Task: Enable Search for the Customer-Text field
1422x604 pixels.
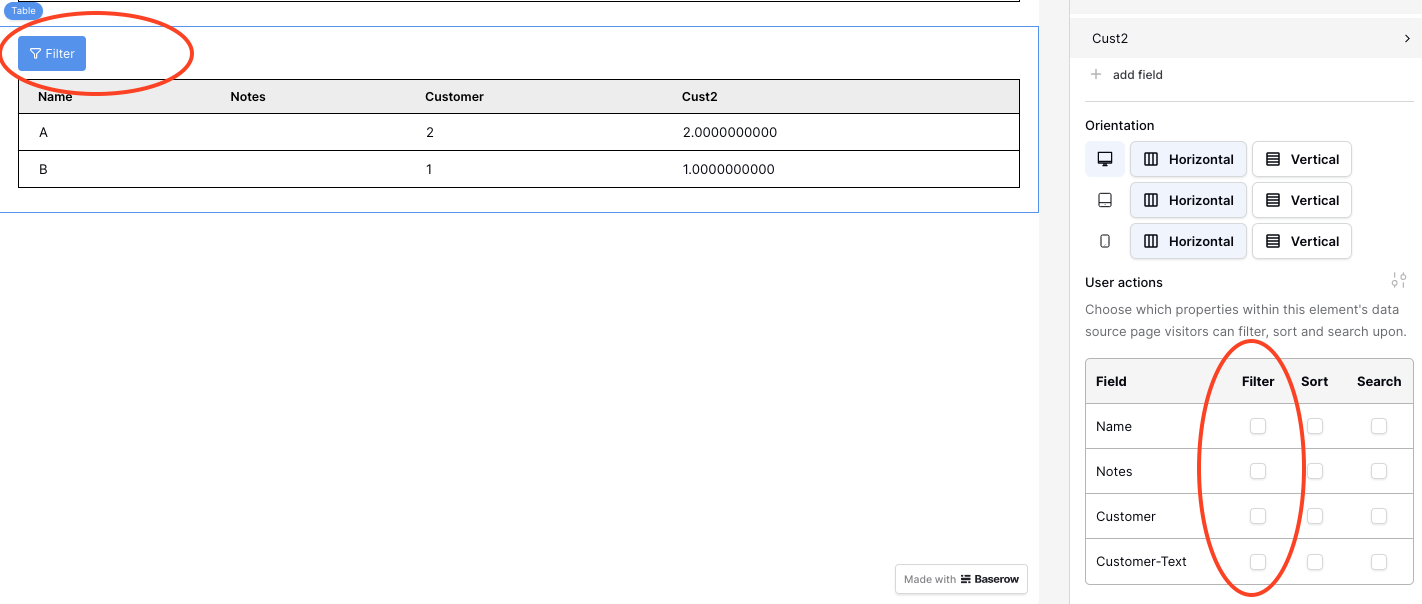Action: [1379, 562]
